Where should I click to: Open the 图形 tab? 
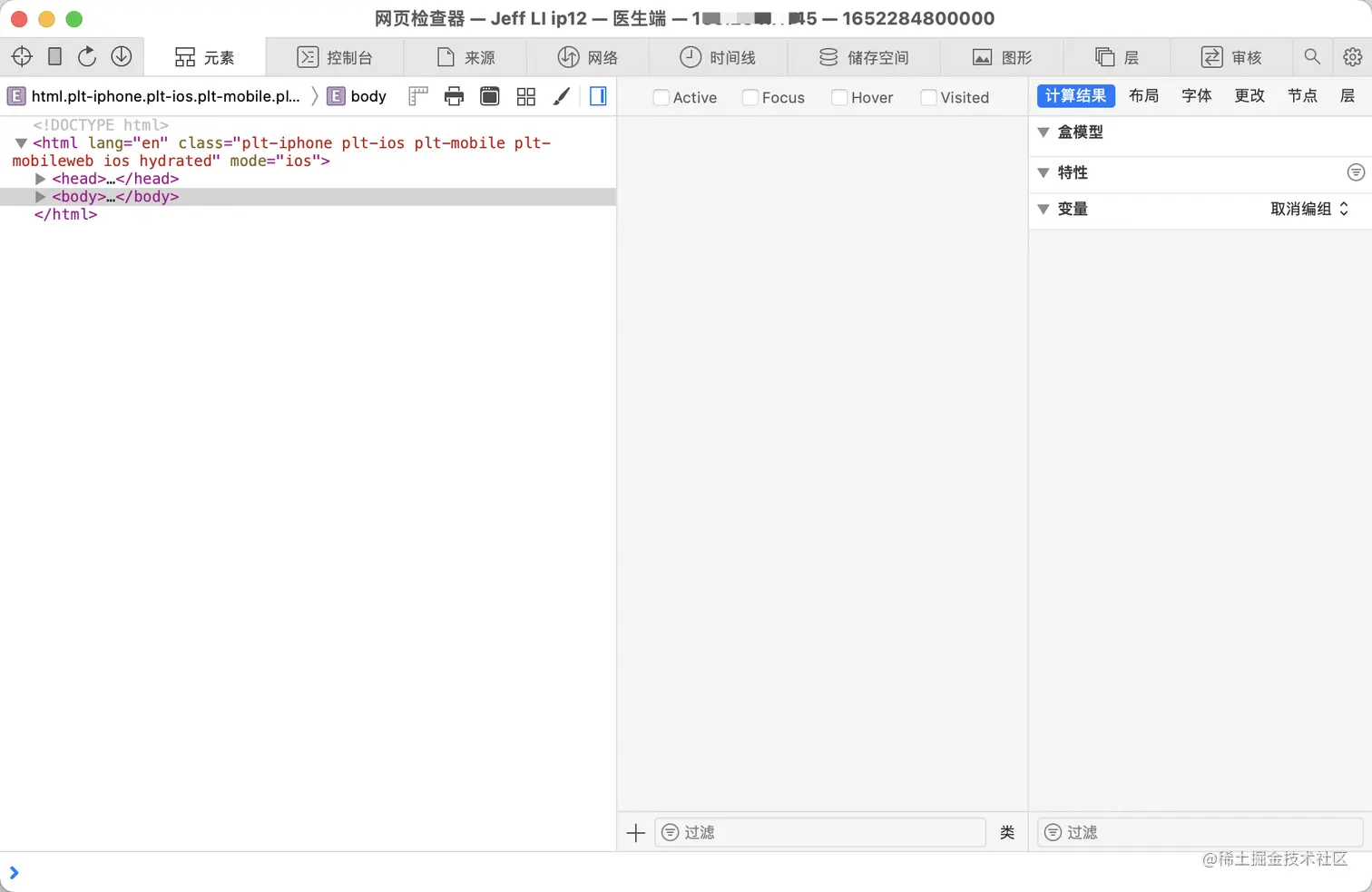tap(1003, 57)
